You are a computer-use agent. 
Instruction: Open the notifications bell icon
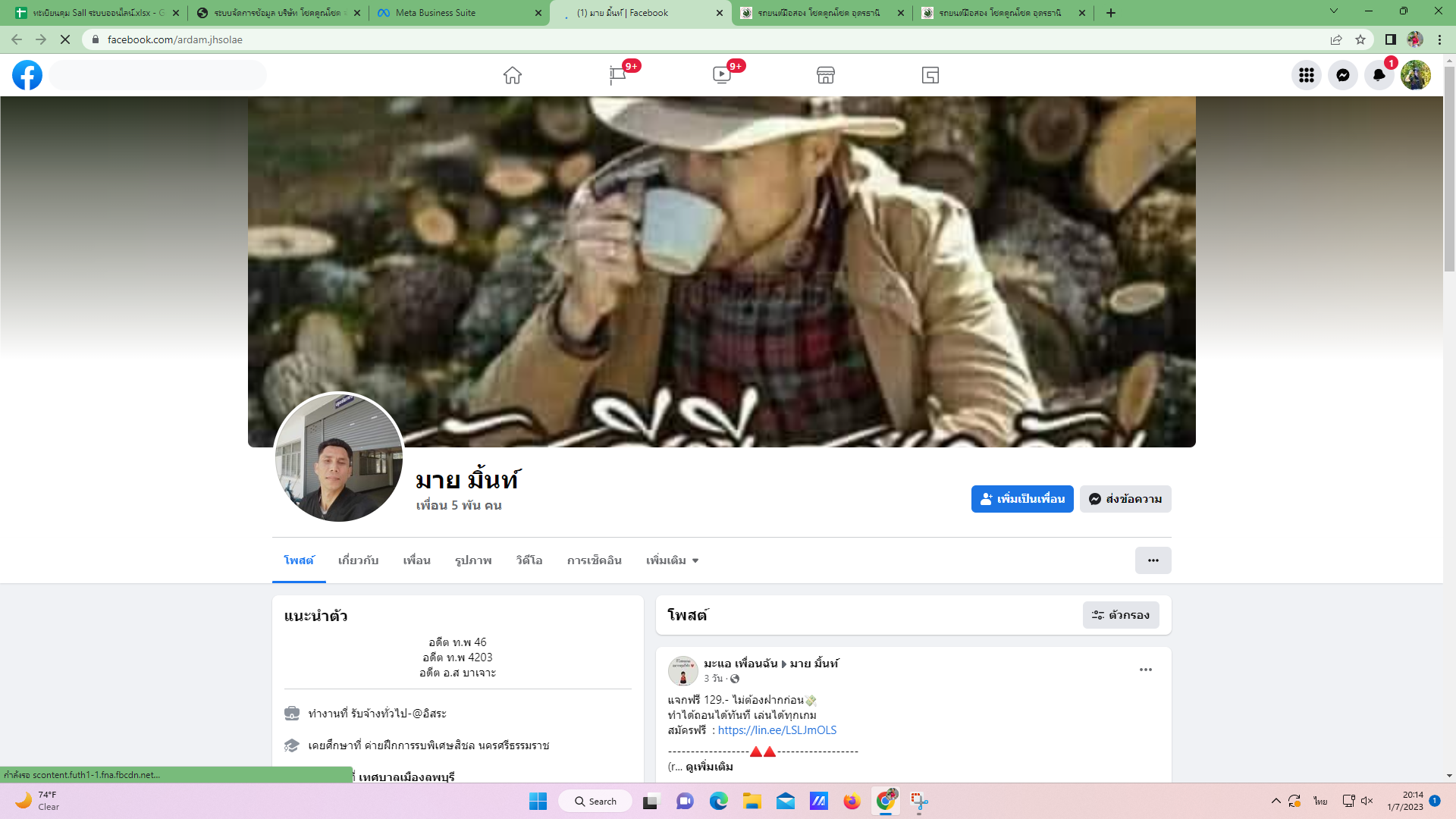pos(1379,75)
